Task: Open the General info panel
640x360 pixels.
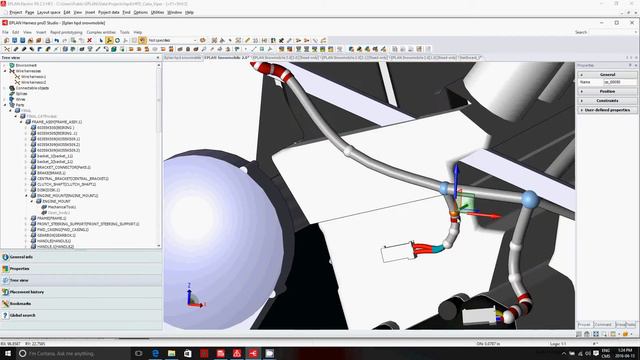Action: 81,257
